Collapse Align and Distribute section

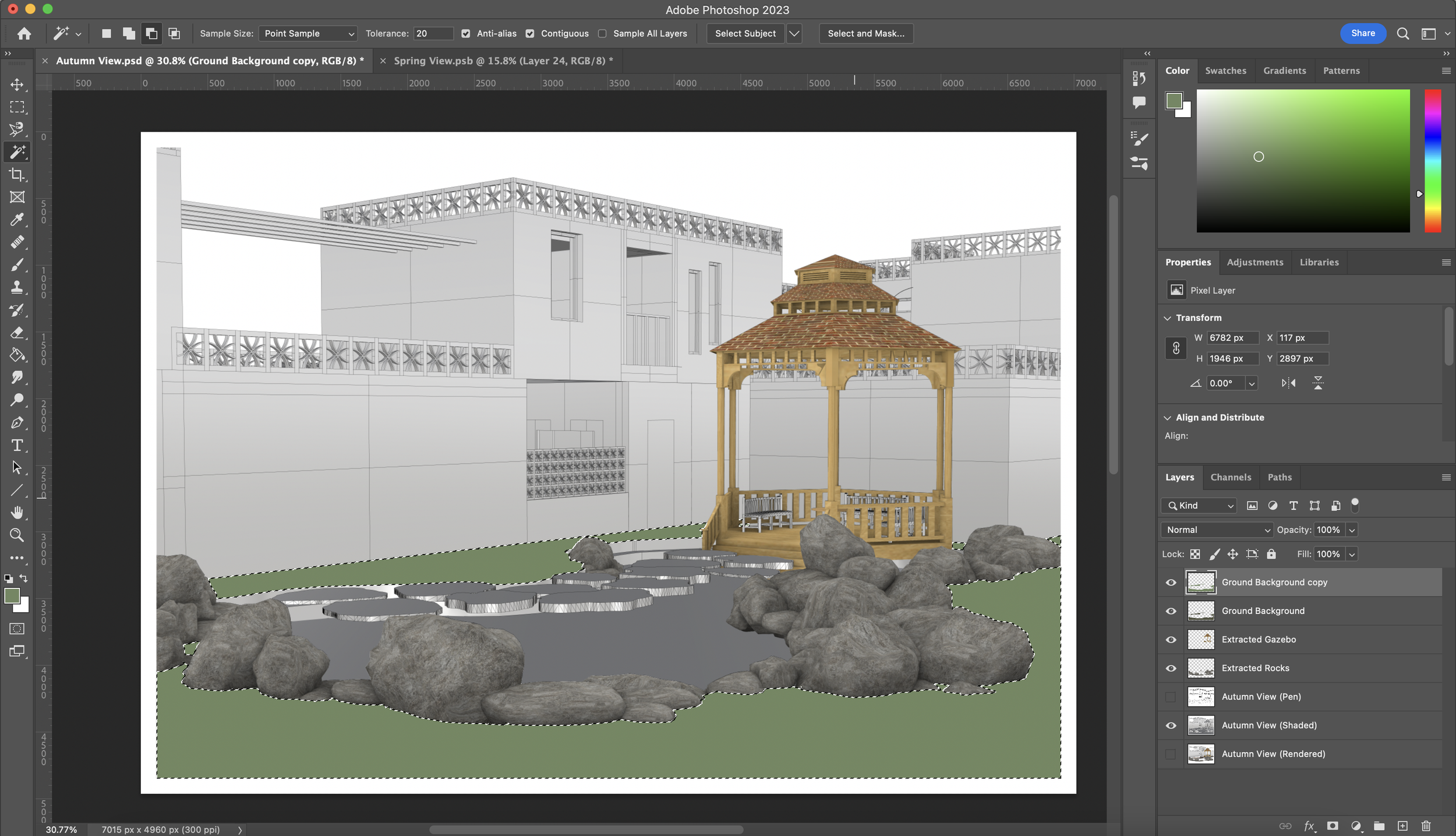click(x=1167, y=418)
